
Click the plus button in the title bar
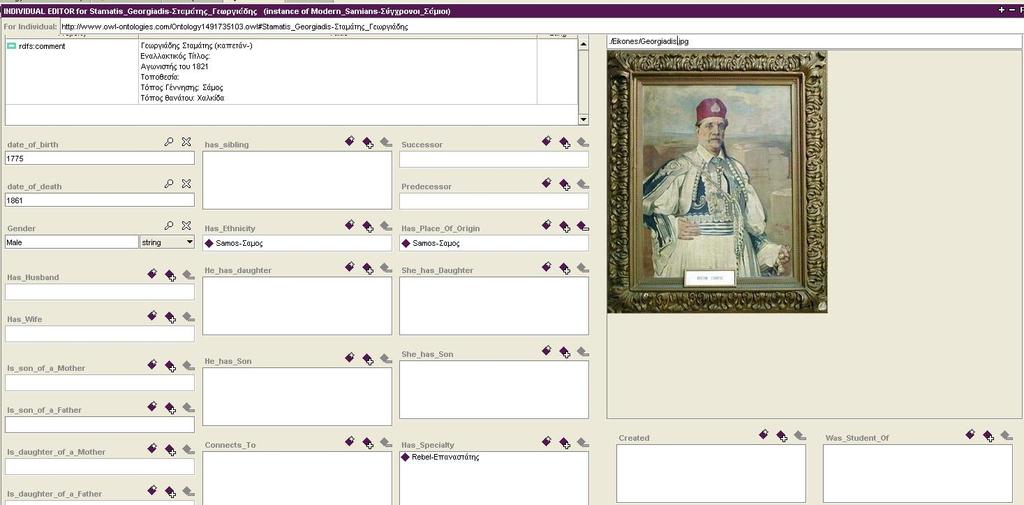(1002, 10)
